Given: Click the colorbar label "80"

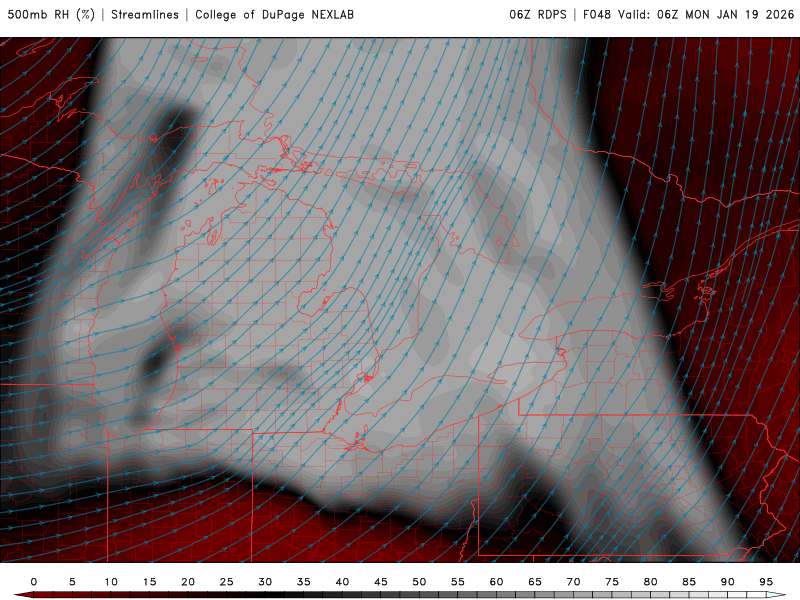Looking at the screenshot, I should pos(651,582).
